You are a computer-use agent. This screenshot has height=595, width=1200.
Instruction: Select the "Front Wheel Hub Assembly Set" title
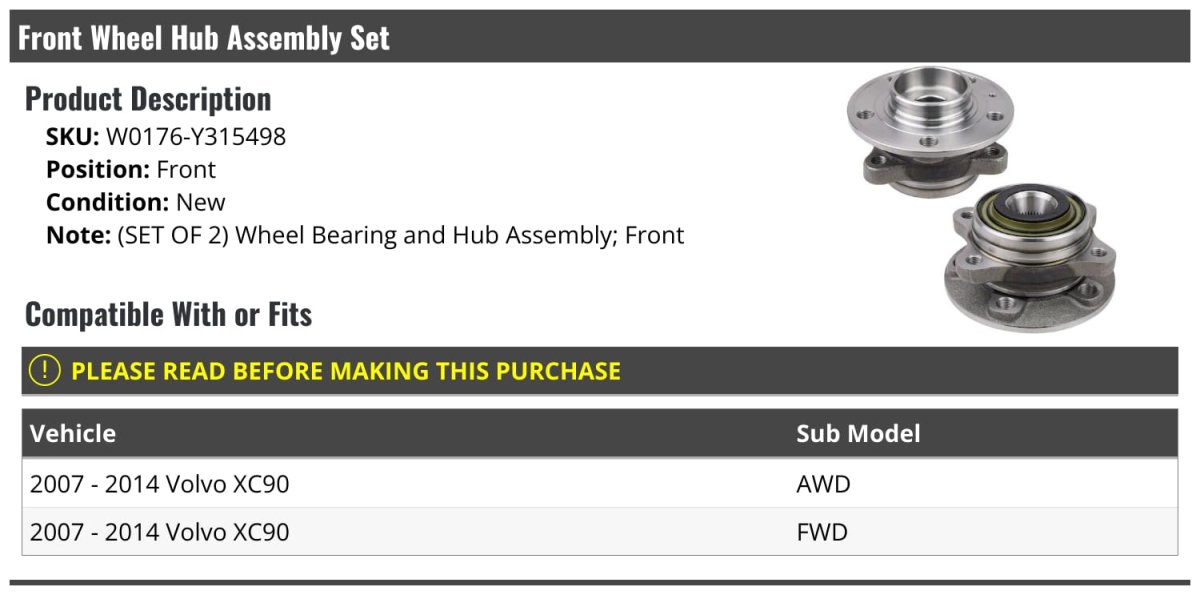(204, 38)
